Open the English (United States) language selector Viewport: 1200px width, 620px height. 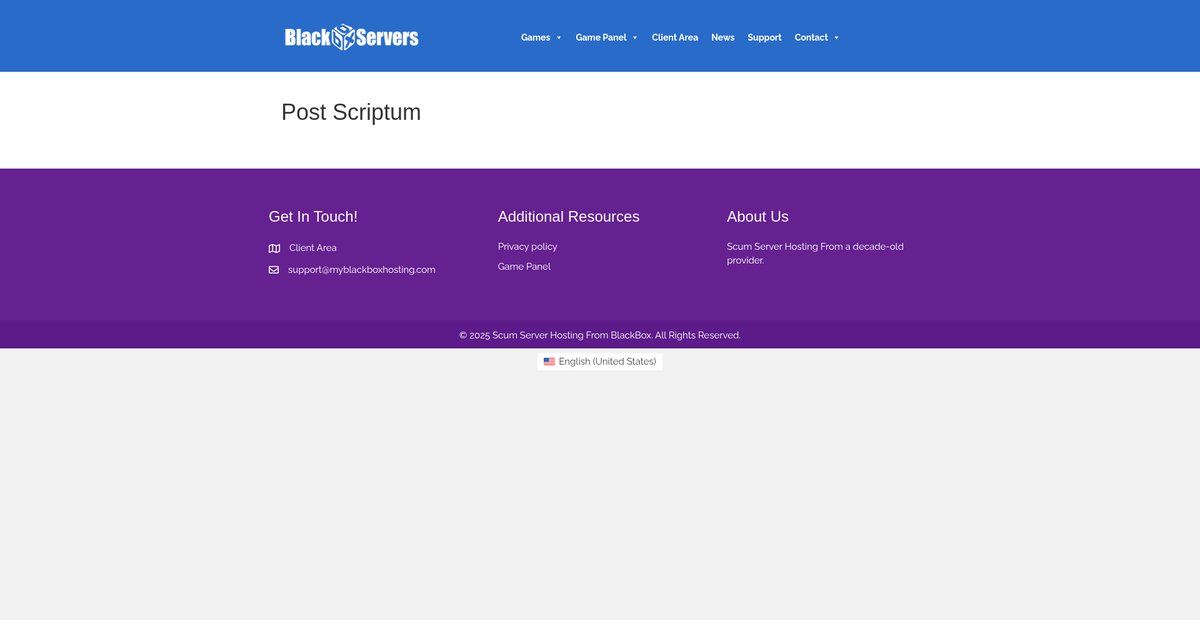tap(600, 361)
